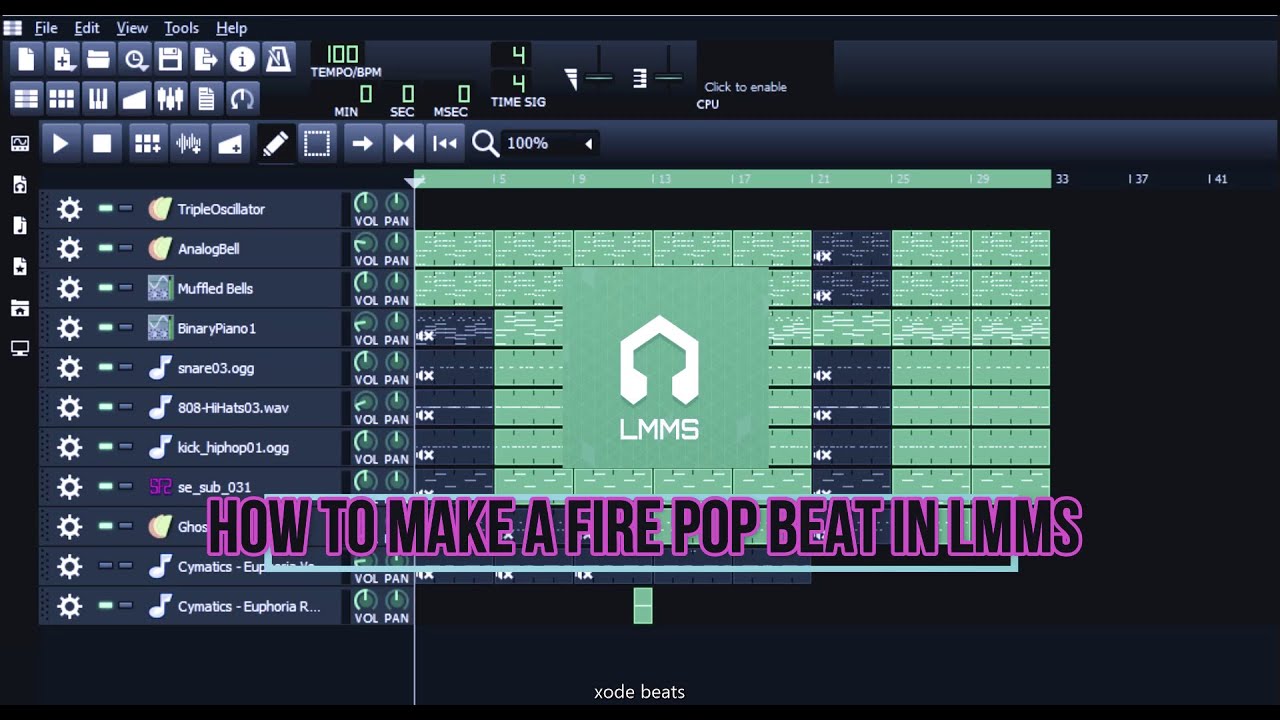Mute the se_sub_031 track

click(x=105, y=487)
